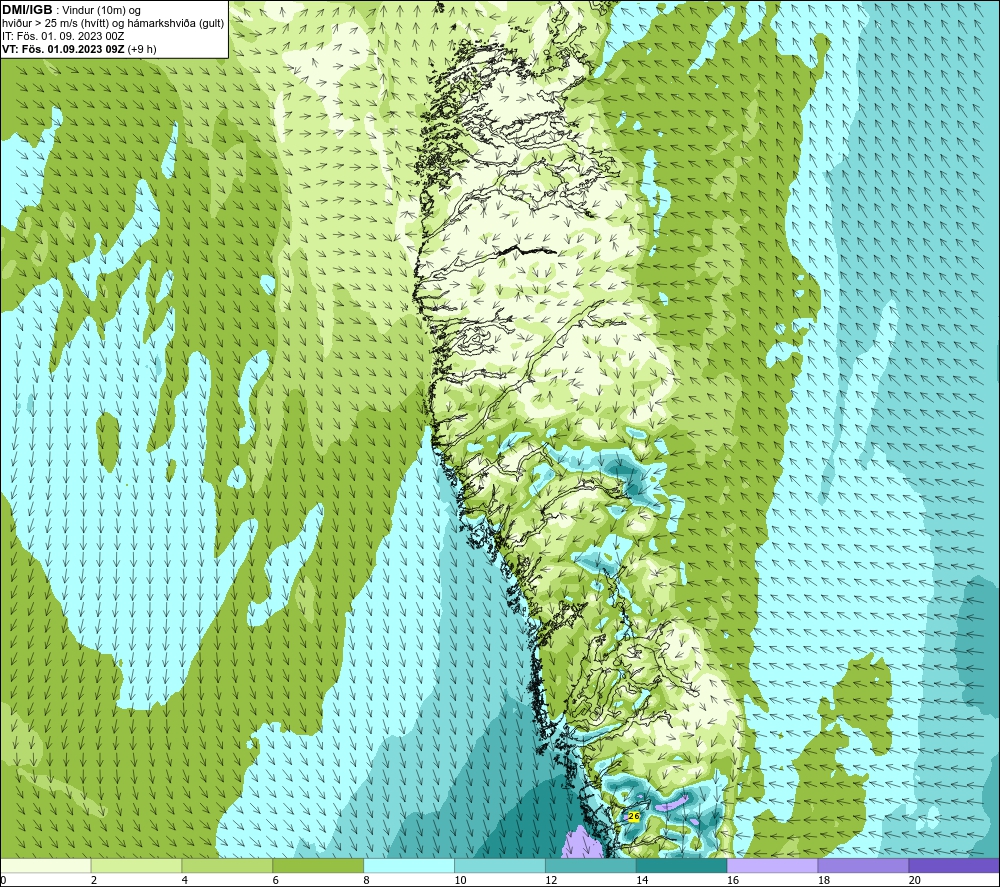Select the 18–20 m/s purple swatch

coord(864,865)
